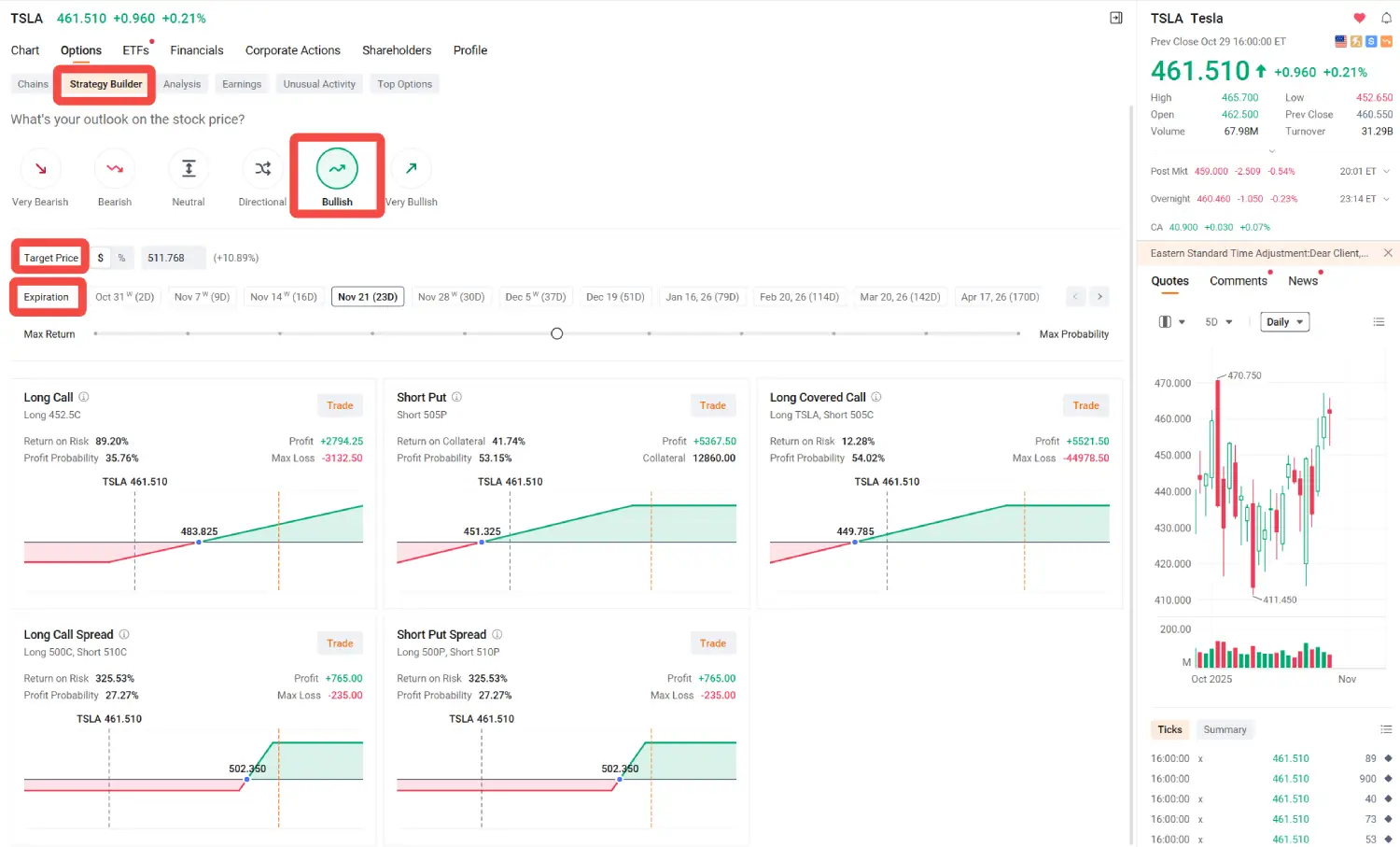Select Nov 14 (16D) expiration
The width and height of the screenshot is (1400, 847).
(x=284, y=297)
